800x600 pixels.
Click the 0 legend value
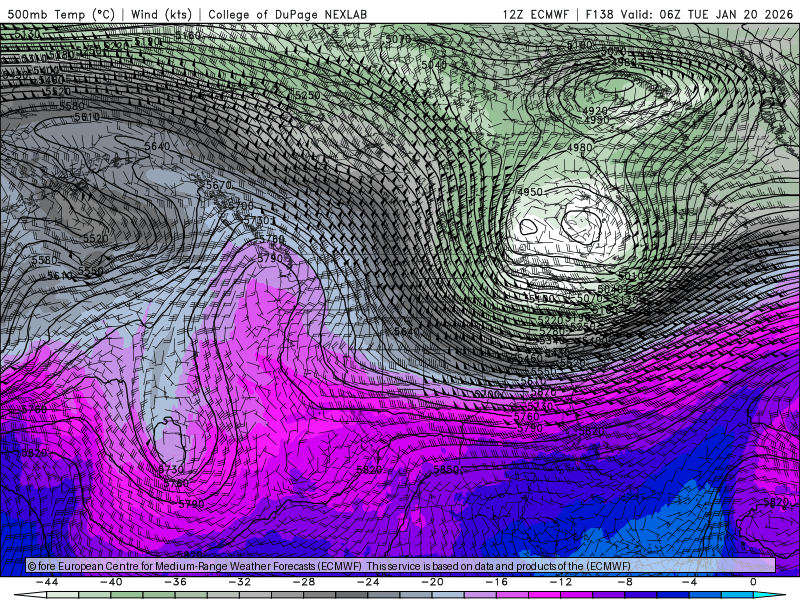(x=754, y=582)
